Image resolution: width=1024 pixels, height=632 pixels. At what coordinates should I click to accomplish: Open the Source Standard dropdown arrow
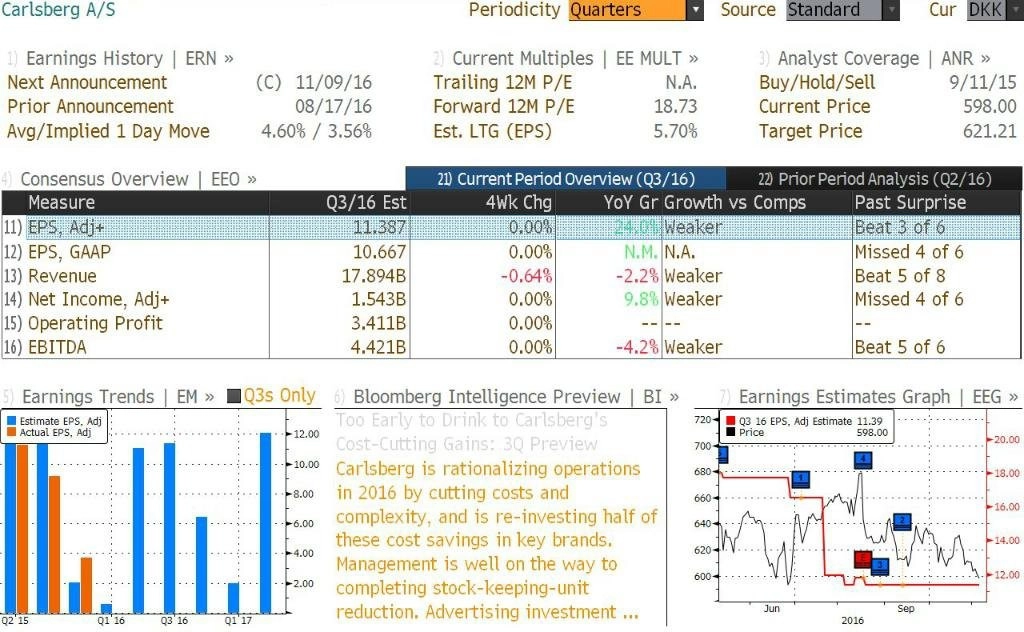click(x=891, y=10)
